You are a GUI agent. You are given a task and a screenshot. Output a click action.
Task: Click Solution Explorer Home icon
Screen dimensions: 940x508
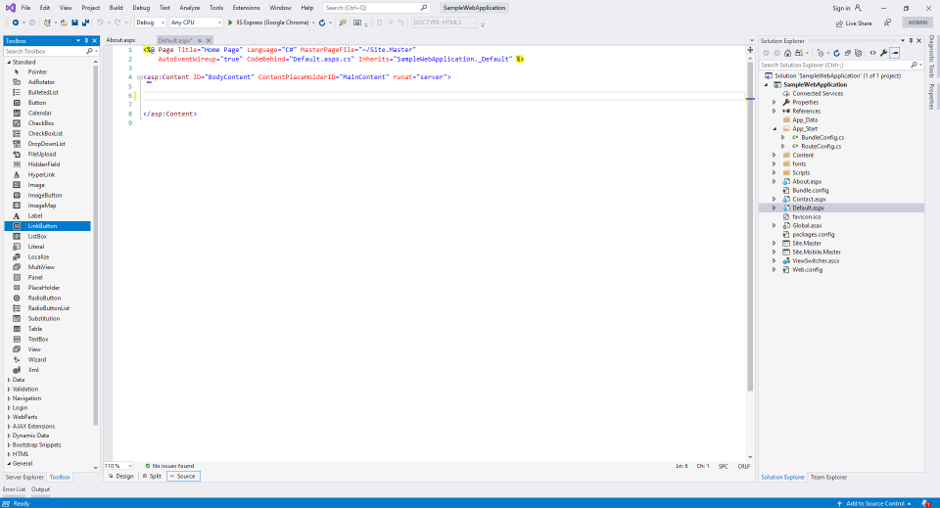pos(788,53)
